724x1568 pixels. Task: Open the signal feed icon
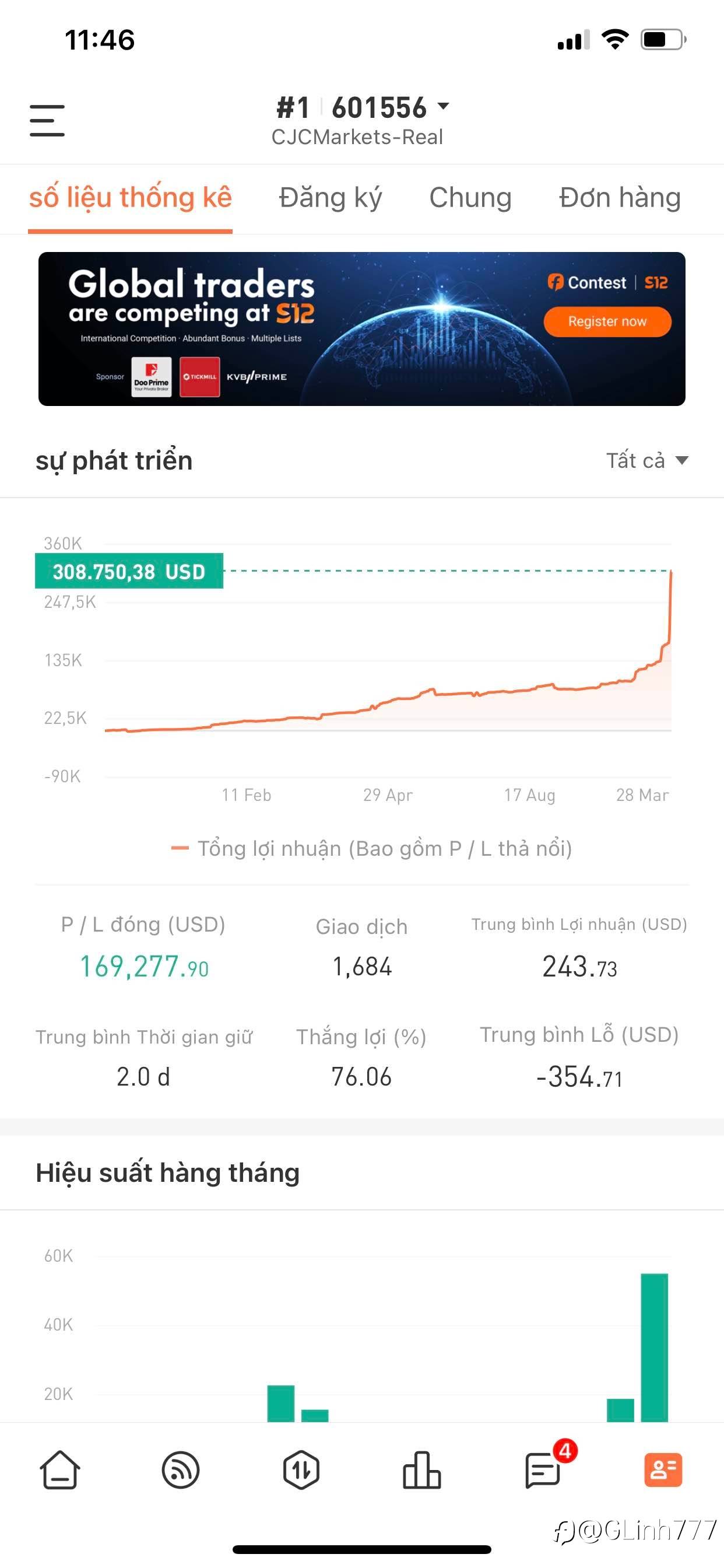(x=181, y=1469)
